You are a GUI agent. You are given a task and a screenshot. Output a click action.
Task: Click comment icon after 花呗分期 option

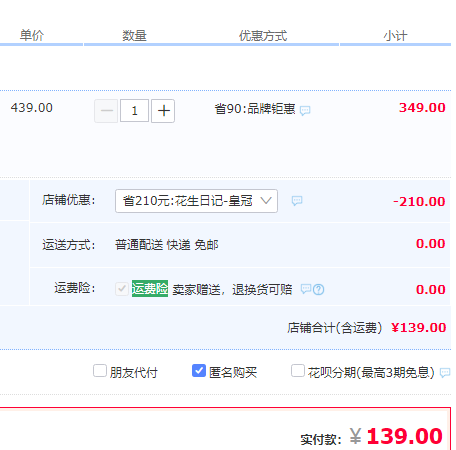click(445, 372)
